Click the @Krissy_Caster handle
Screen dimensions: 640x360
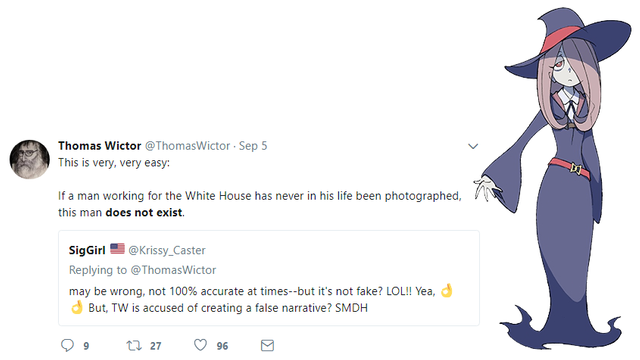(x=167, y=250)
